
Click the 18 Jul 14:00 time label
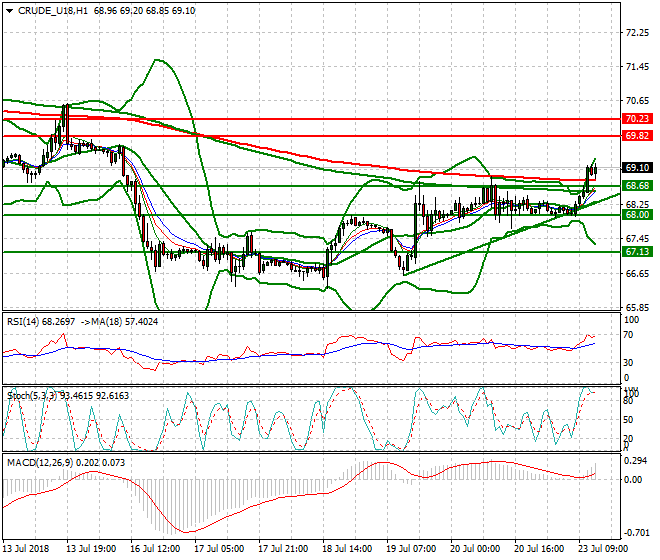tap(347, 549)
